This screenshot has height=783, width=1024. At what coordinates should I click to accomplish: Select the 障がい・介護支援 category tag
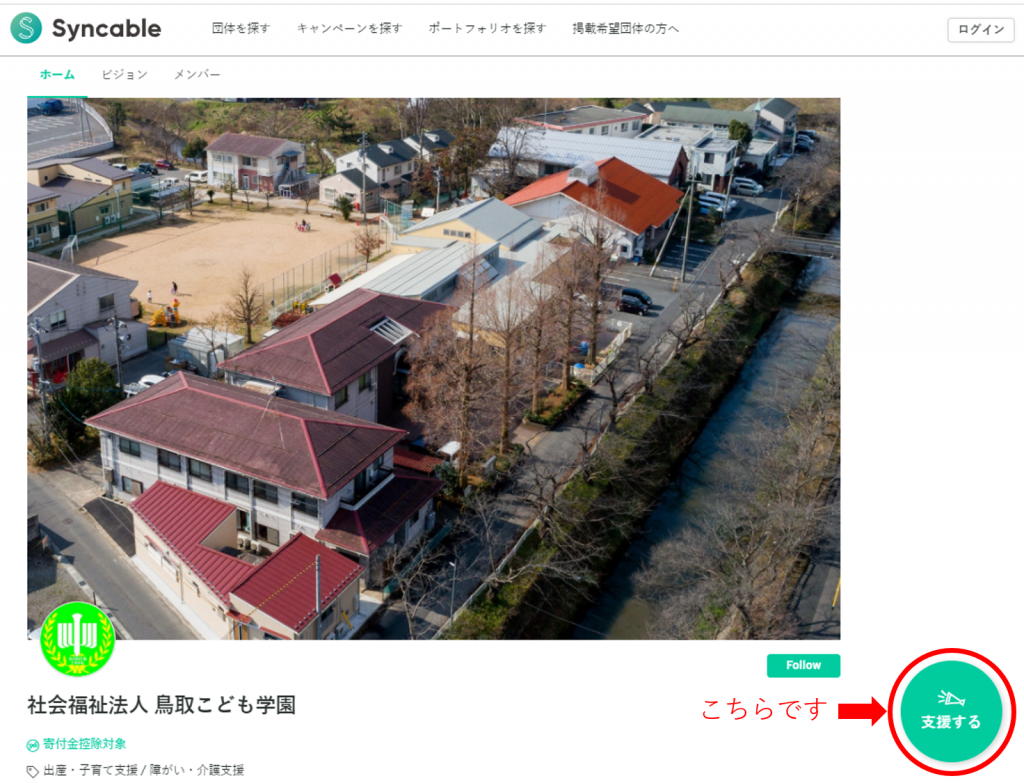coord(197,771)
